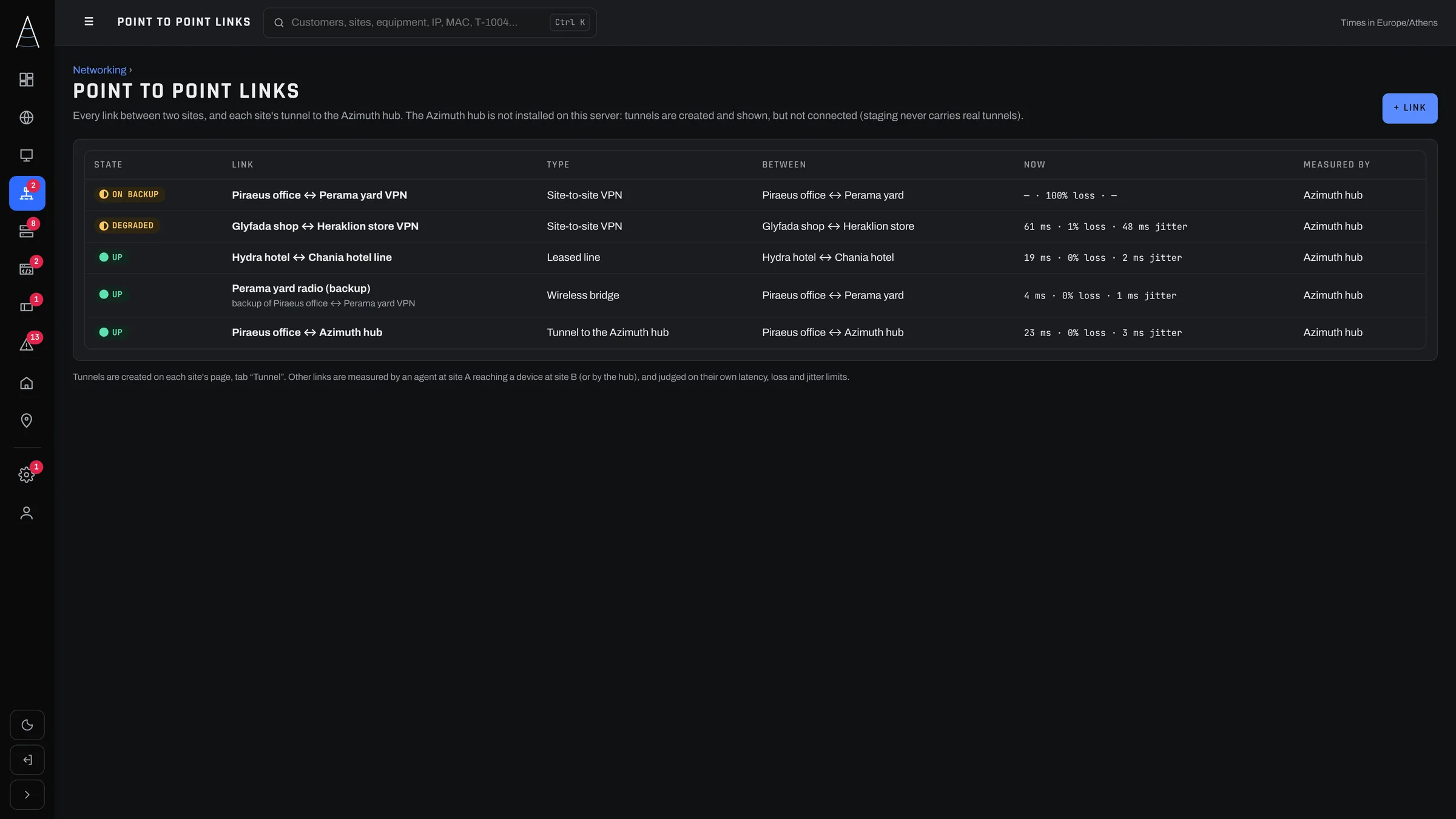Click Azimuth hub in the DEGRADED row
The height and width of the screenshot is (819, 1456).
[1333, 226]
